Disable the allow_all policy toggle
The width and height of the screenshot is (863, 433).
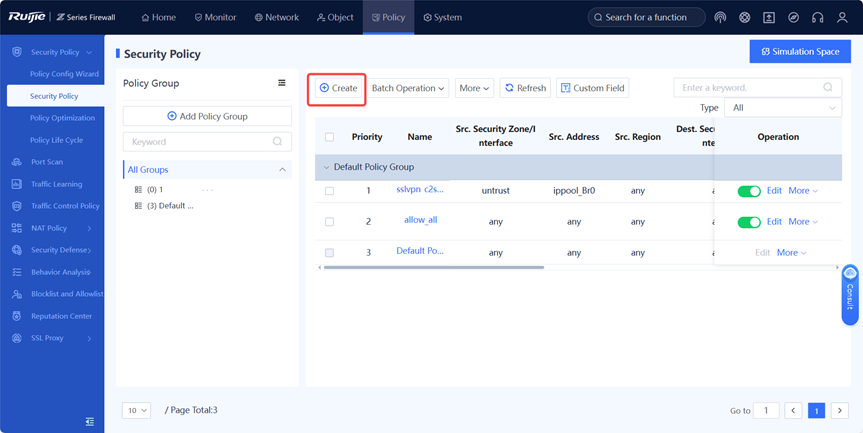click(748, 222)
